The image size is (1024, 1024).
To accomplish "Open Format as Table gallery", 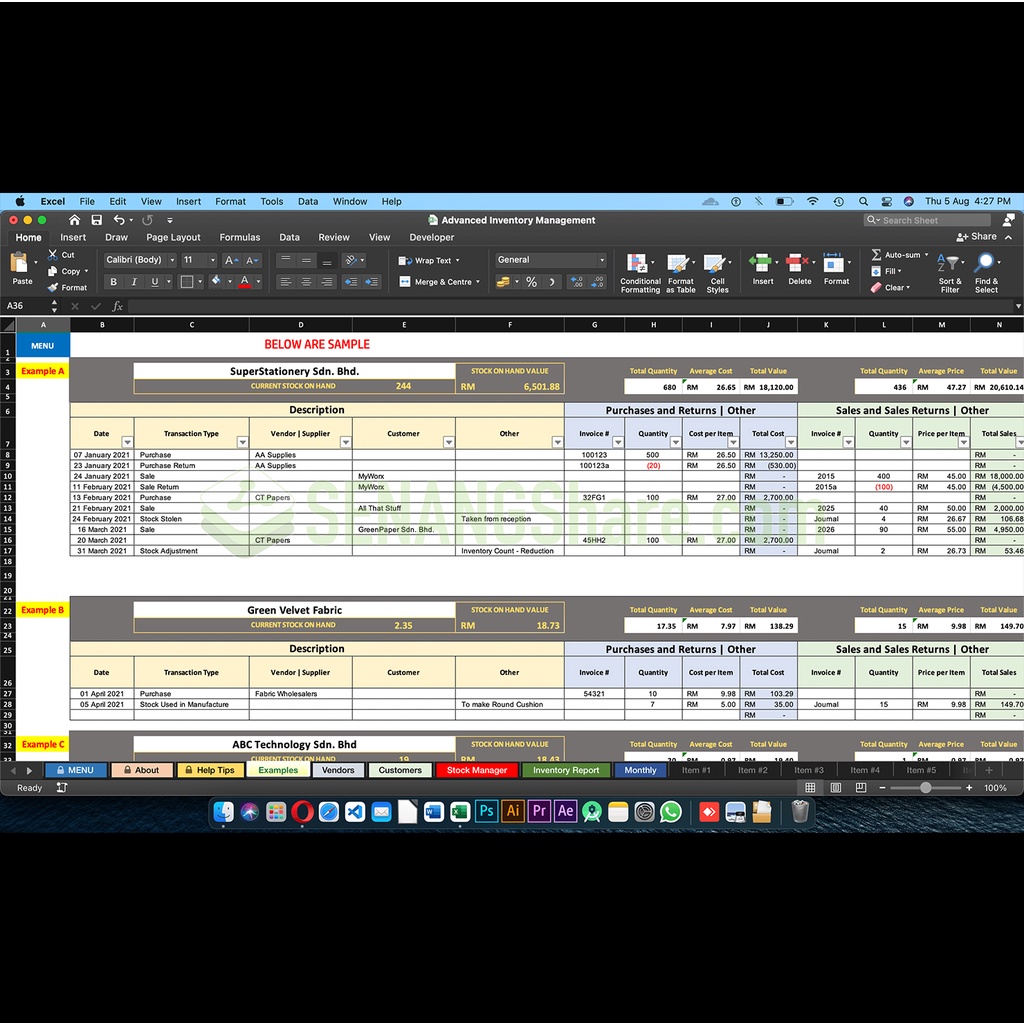I will (680, 264).
